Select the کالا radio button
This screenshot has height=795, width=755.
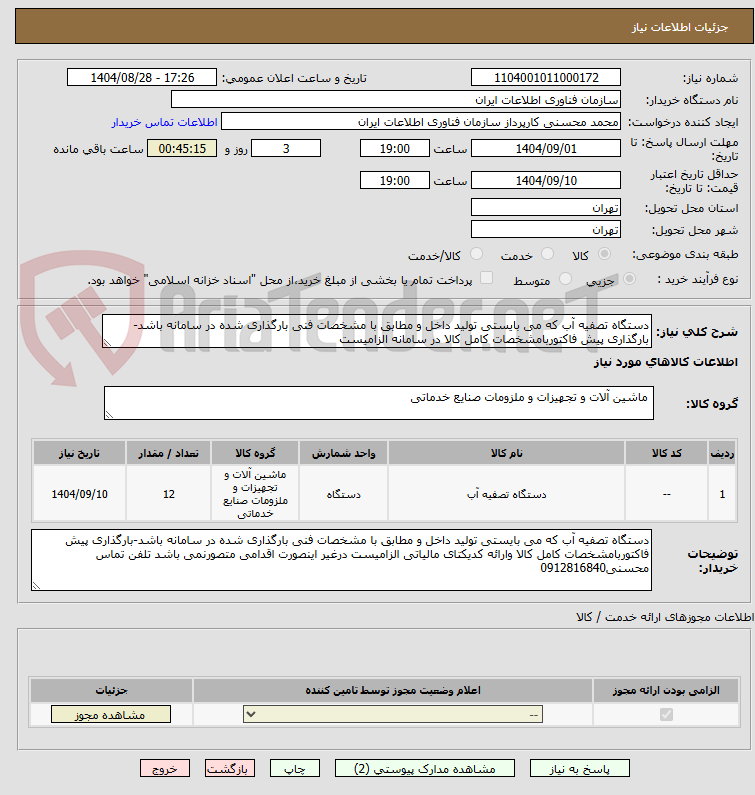[604, 254]
